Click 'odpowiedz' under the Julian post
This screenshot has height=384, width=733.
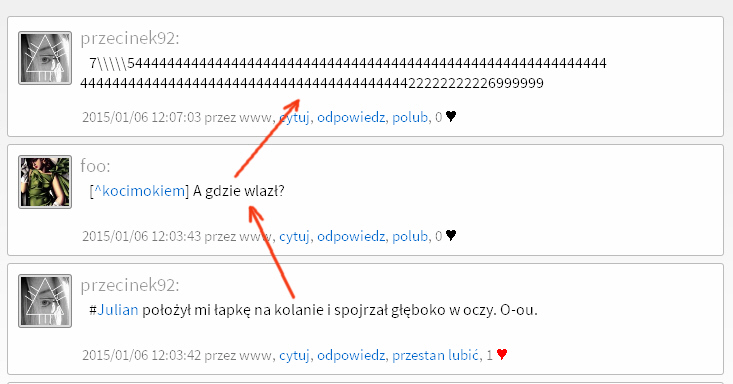point(351,355)
